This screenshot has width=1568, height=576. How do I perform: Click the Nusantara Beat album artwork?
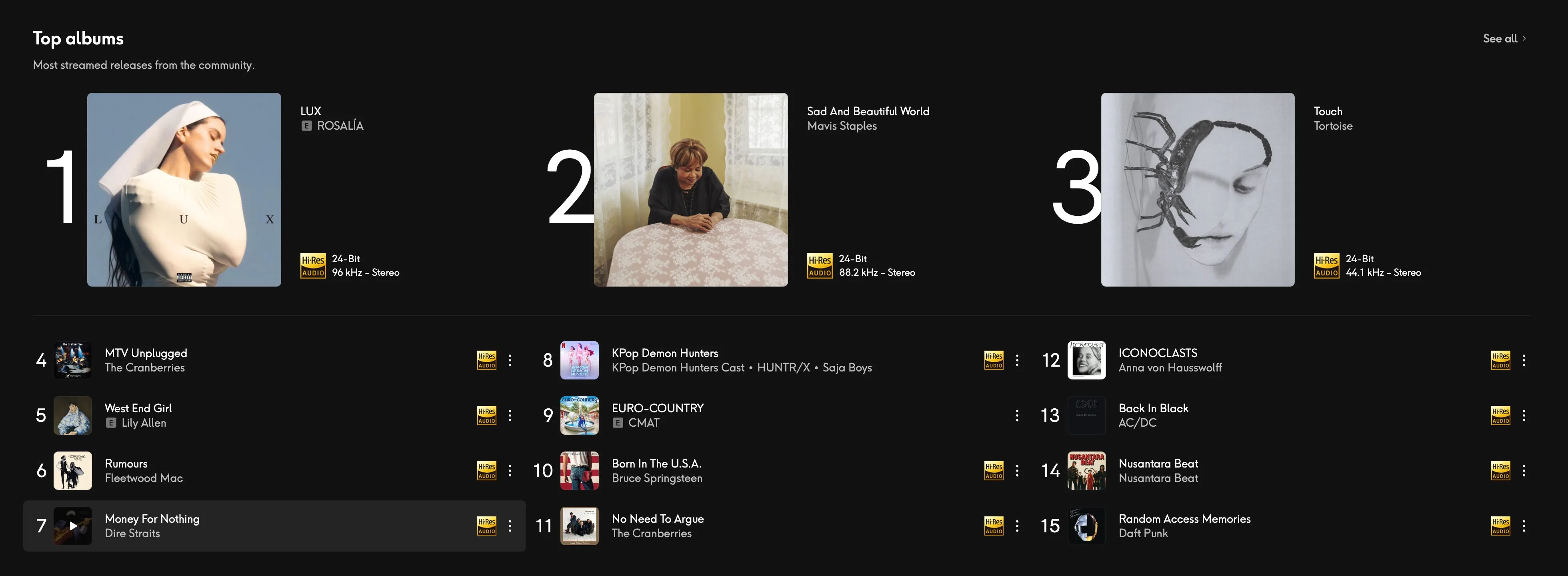pyautogui.click(x=1087, y=471)
